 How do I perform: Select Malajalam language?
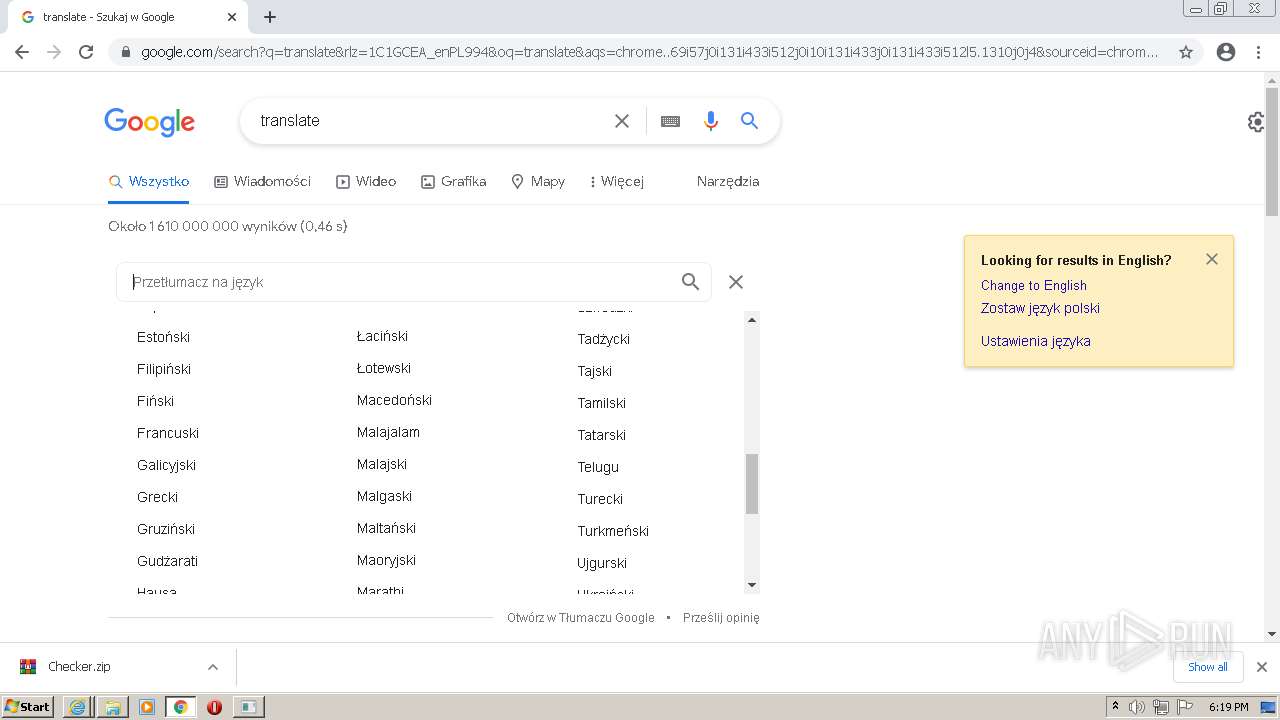(x=388, y=432)
